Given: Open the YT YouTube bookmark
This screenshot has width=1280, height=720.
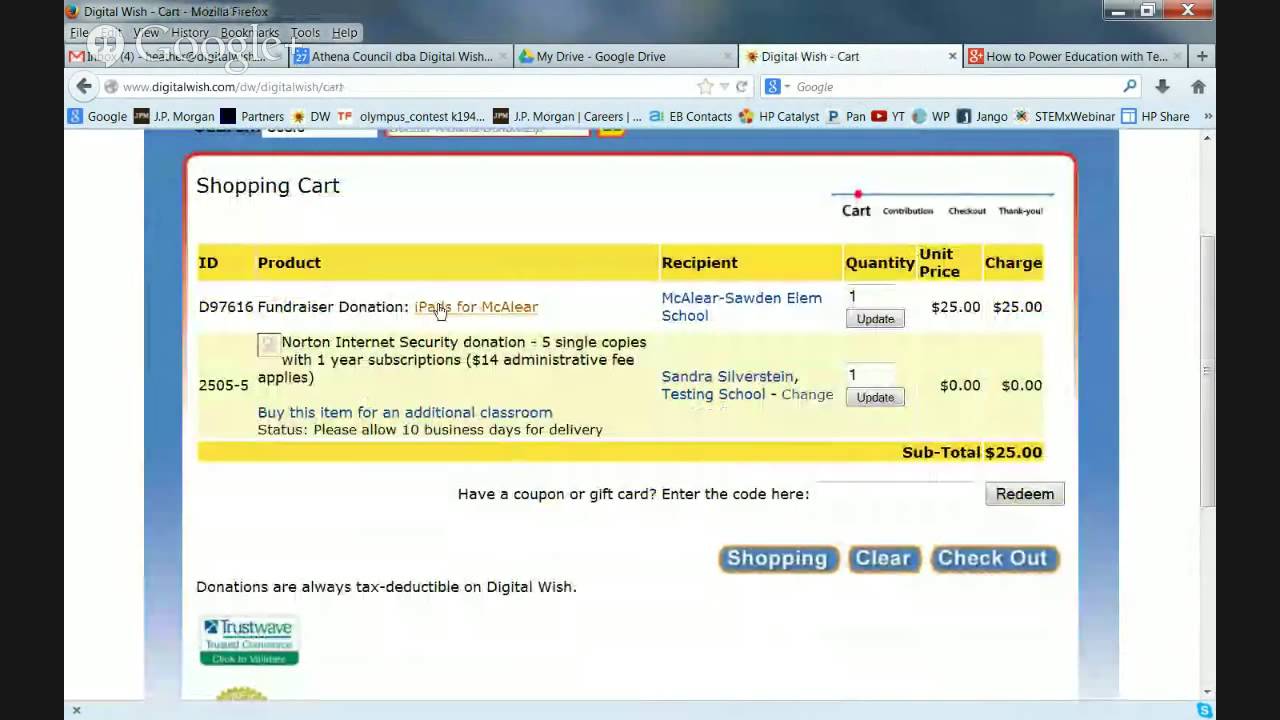Looking at the screenshot, I should (888, 116).
